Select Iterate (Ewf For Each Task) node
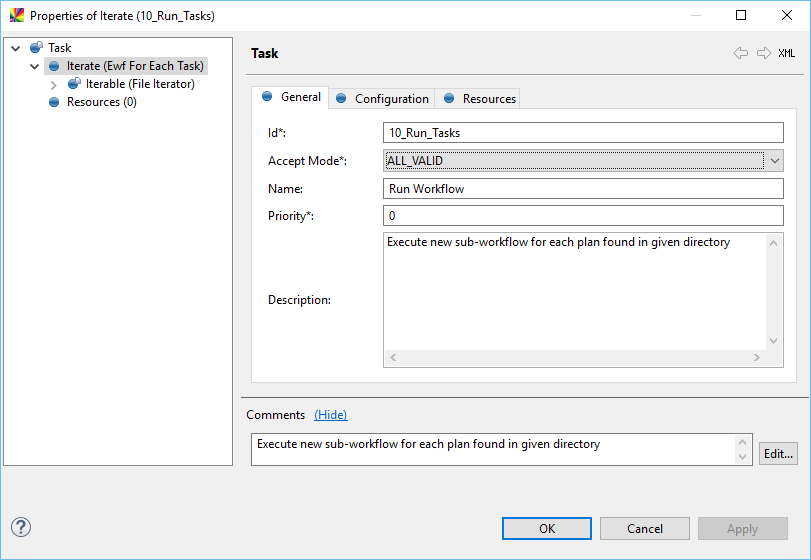The height and width of the screenshot is (560, 811). 134,66
